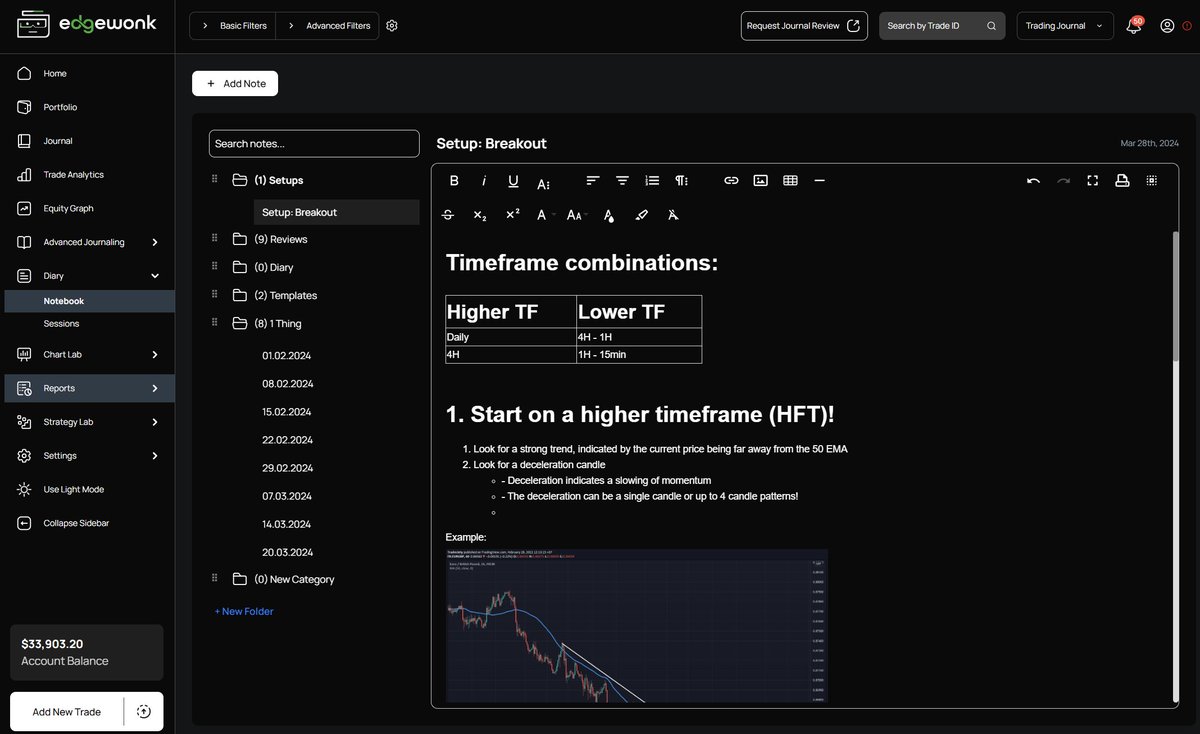Insert an image into the note
This screenshot has width=1200, height=734.
click(760, 181)
